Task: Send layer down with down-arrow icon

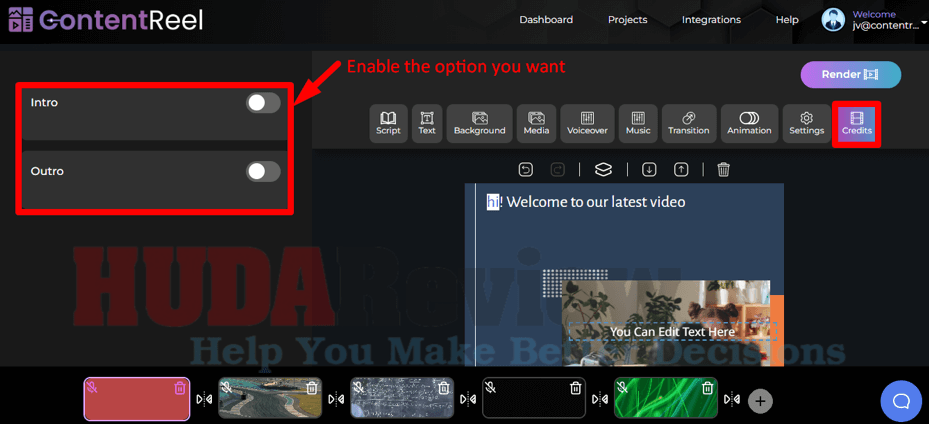Action: pyautogui.click(x=649, y=170)
